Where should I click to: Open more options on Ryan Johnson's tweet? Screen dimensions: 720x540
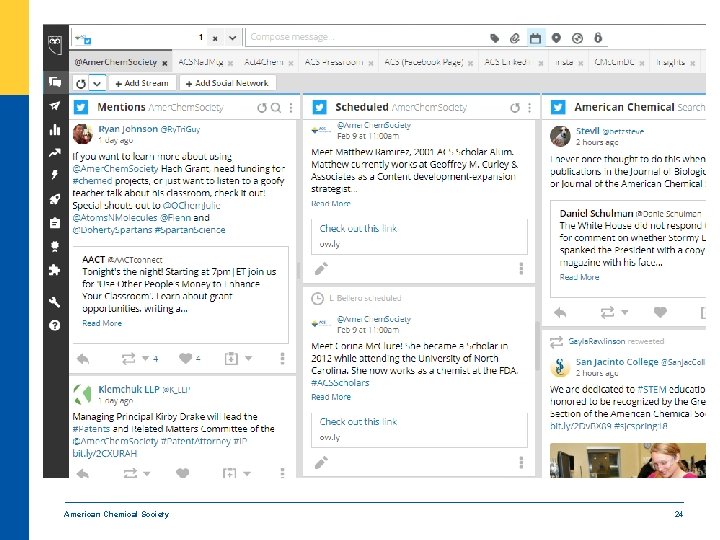282,358
